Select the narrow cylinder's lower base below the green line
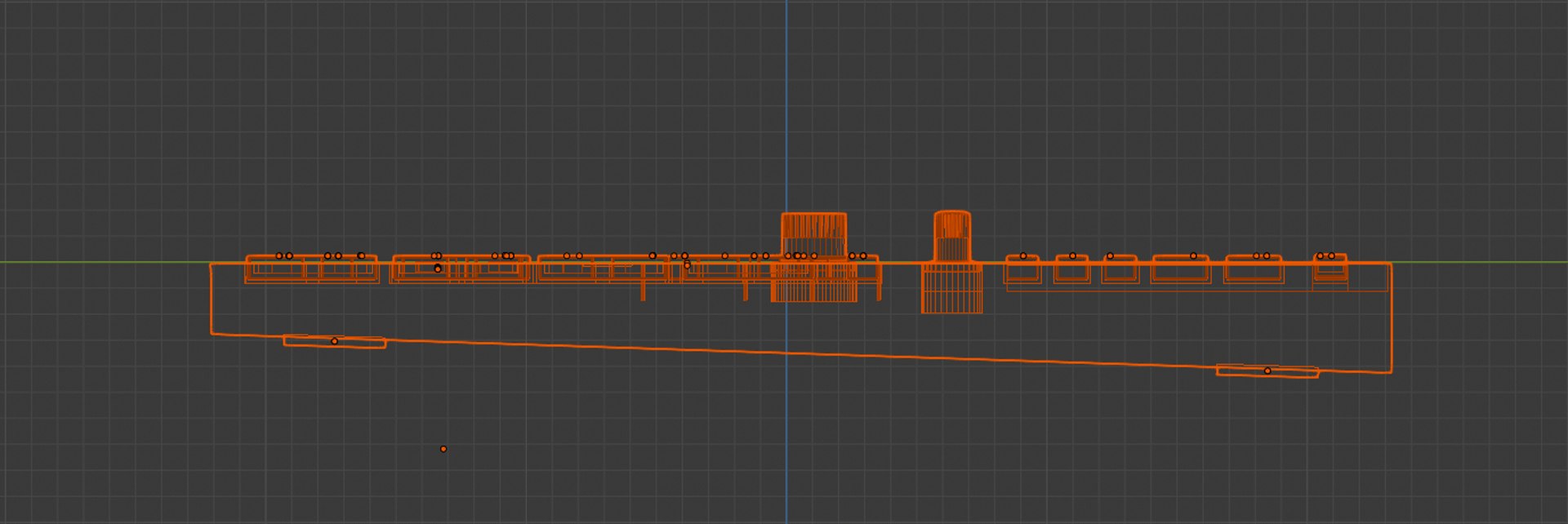1568x524 pixels. (952, 288)
